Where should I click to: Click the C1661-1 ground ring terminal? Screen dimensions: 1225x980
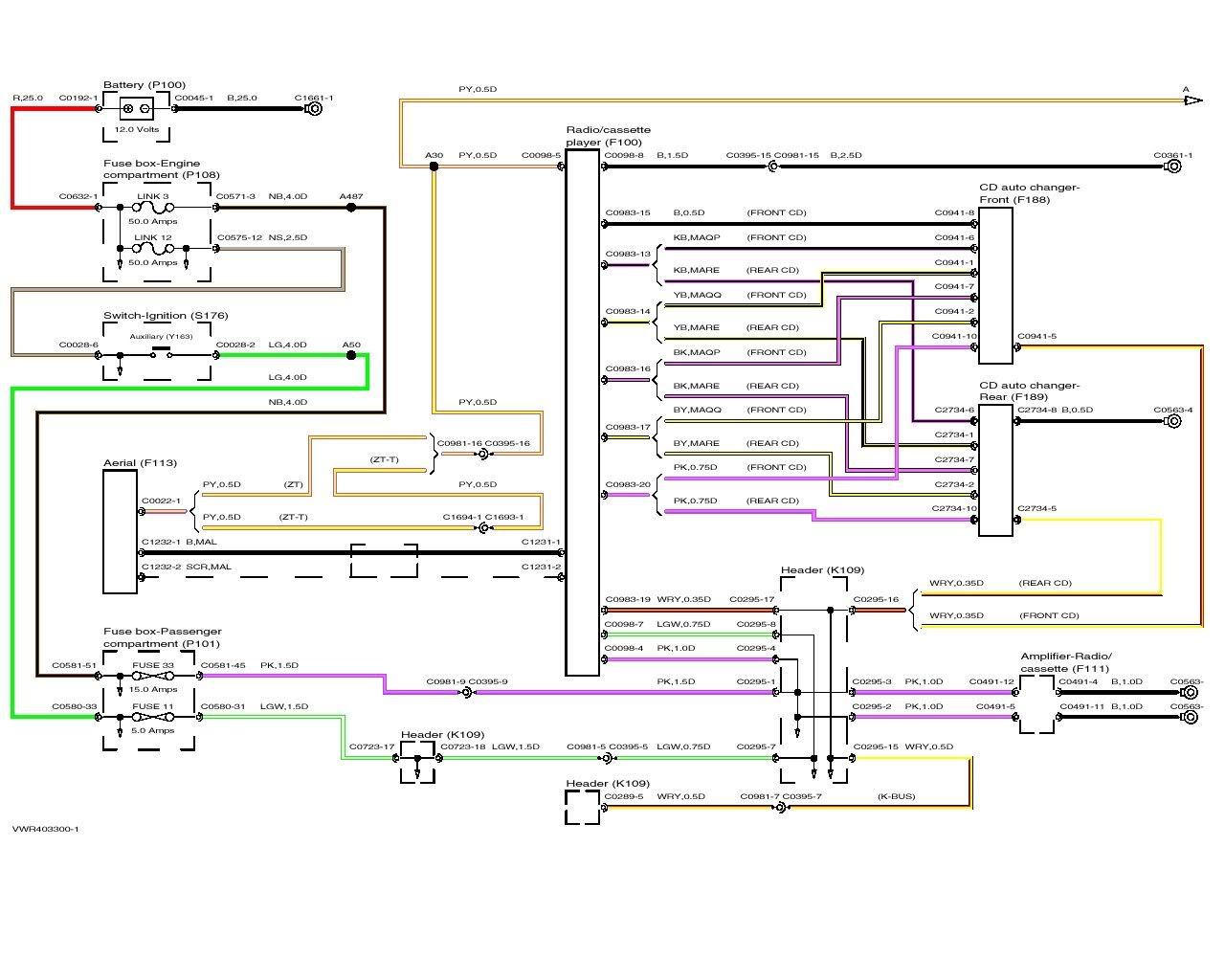313,109
